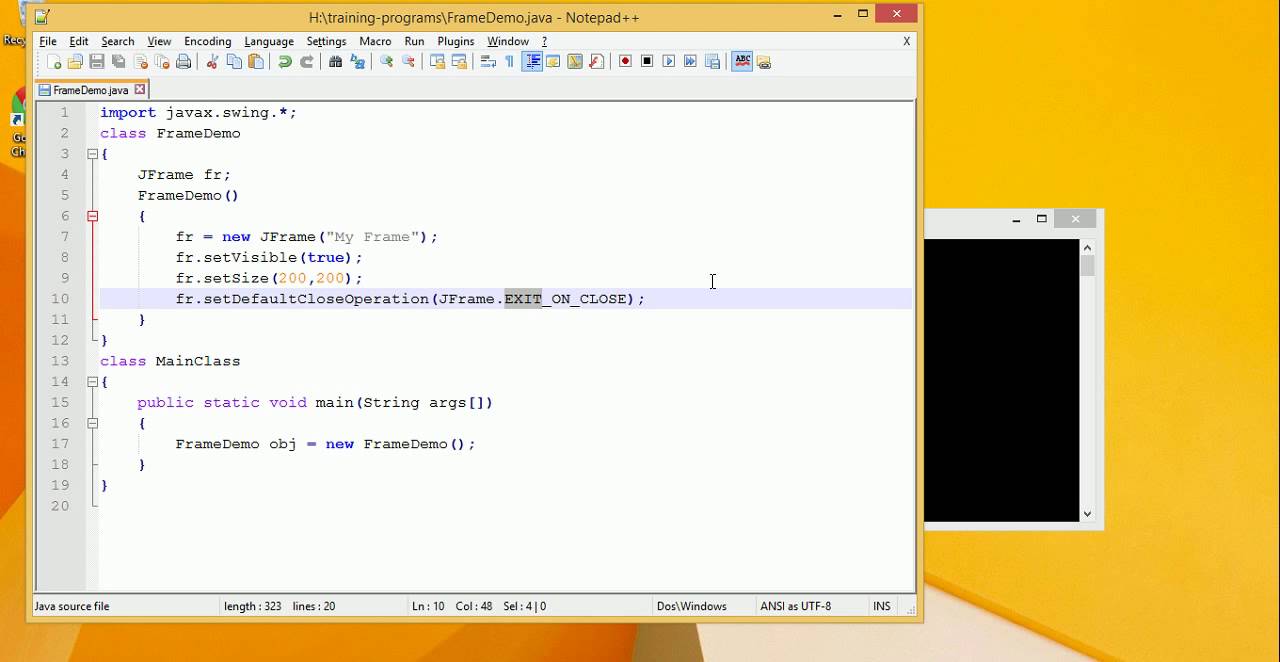The image size is (1280, 662).
Task: Open the Run menu
Action: 414,41
